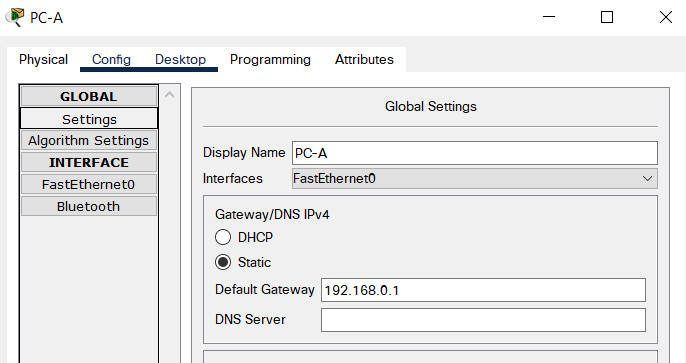Select the DHCP radio button
The height and width of the screenshot is (363, 686).
pyautogui.click(x=223, y=237)
